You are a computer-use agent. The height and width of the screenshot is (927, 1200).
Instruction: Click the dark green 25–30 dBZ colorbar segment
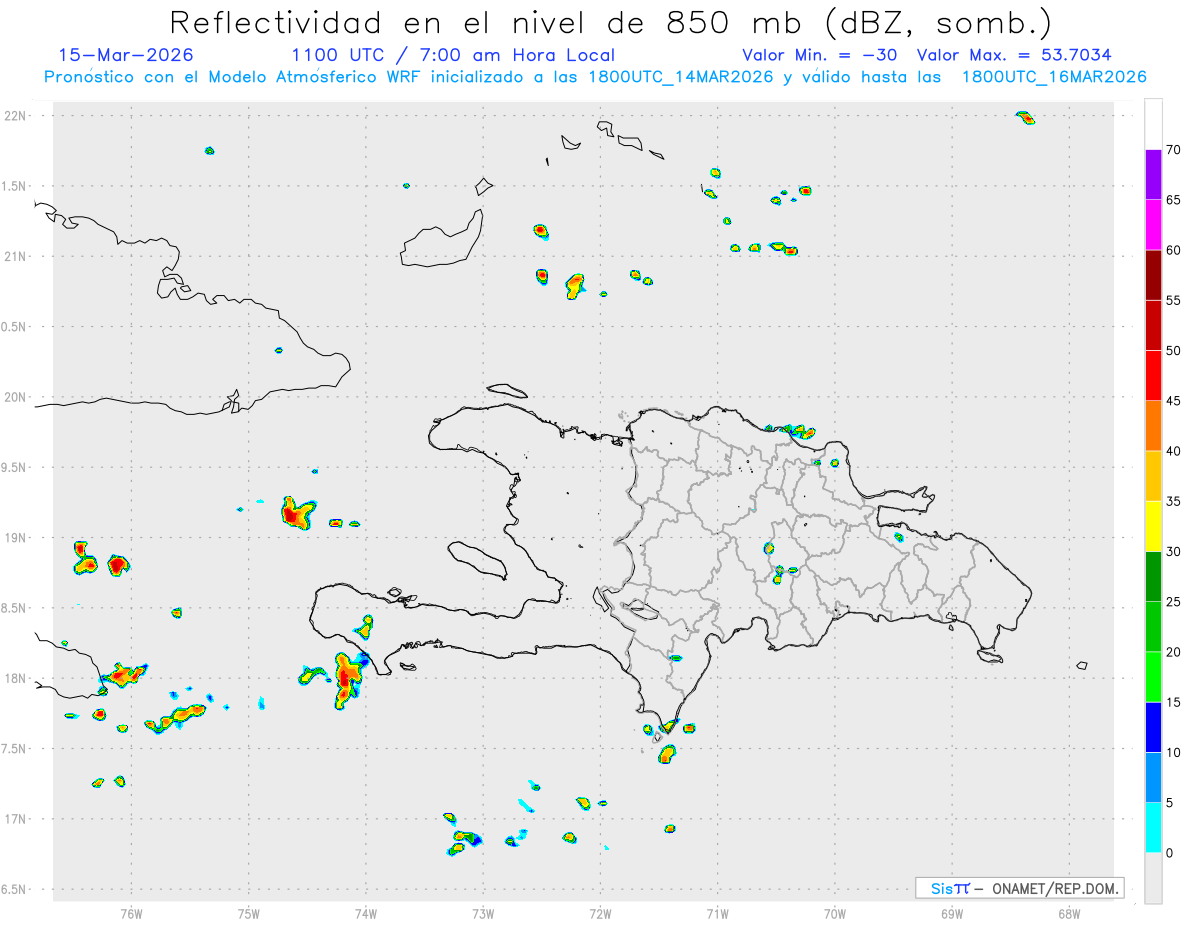point(1153,577)
